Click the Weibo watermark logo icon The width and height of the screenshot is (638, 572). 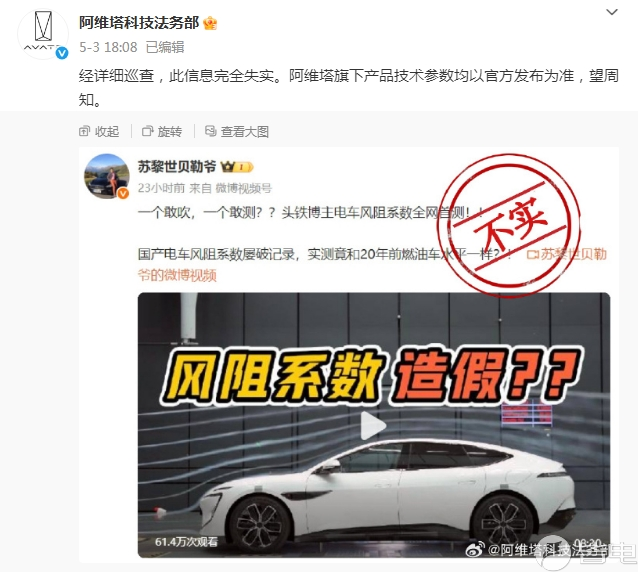pyautogui.click(x=475, y=549)
